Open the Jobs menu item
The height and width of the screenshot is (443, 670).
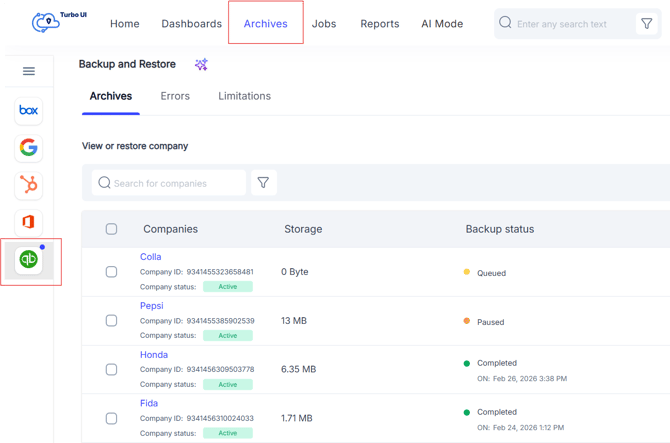point(324,24)
